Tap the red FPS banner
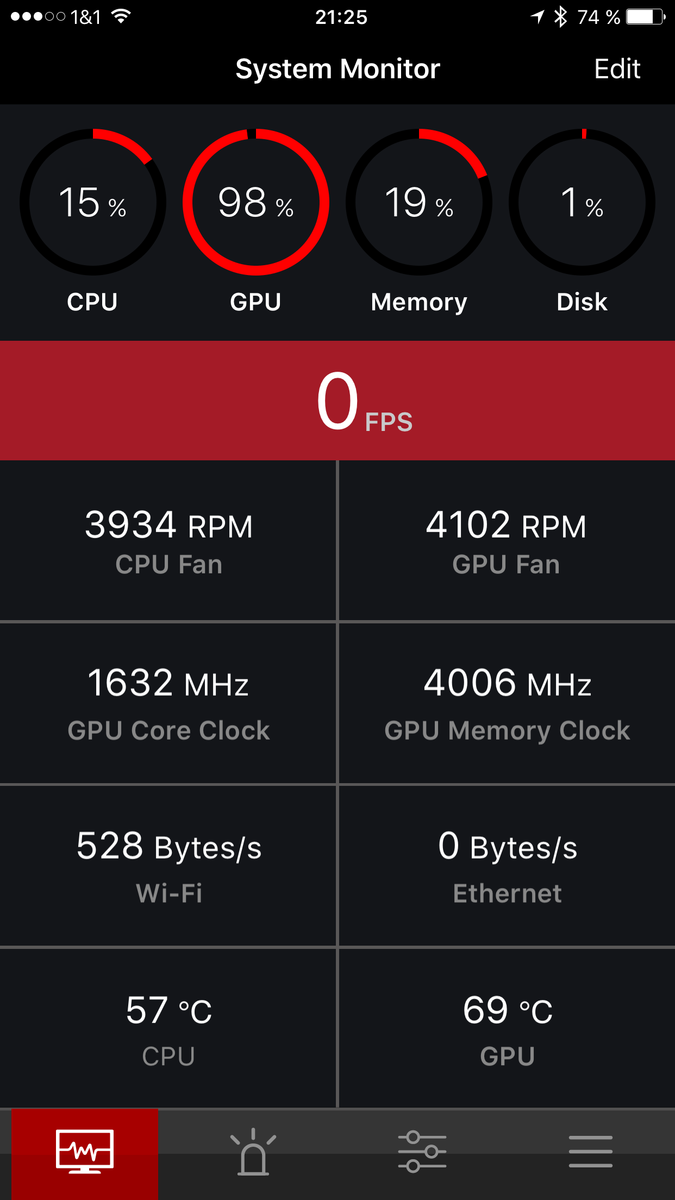The height and width of the screenshot is (1200, 675). [x=337, y=401]
